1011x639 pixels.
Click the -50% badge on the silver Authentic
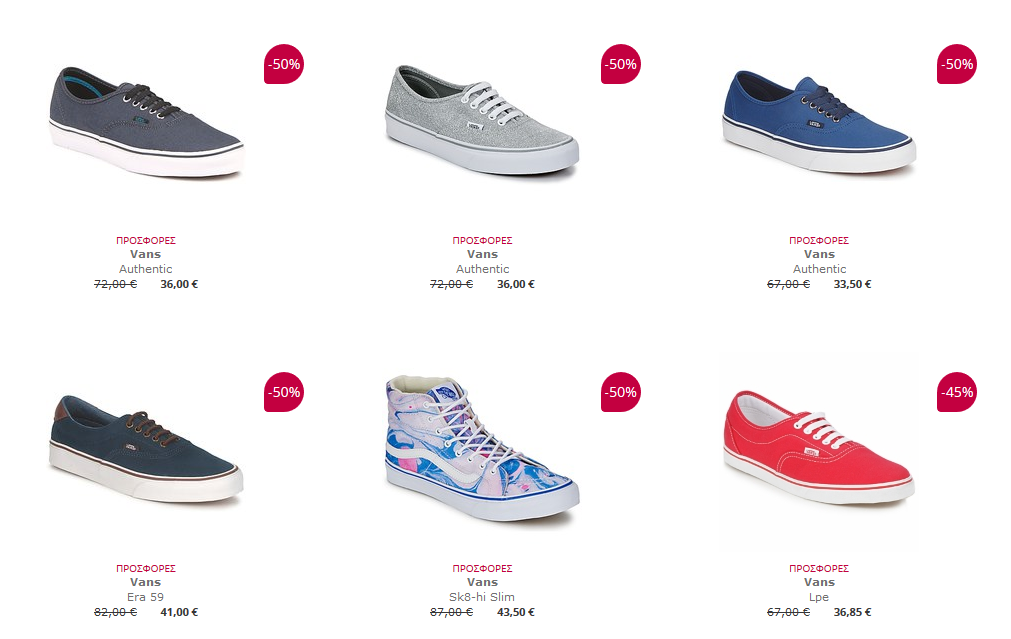[620, 64]
